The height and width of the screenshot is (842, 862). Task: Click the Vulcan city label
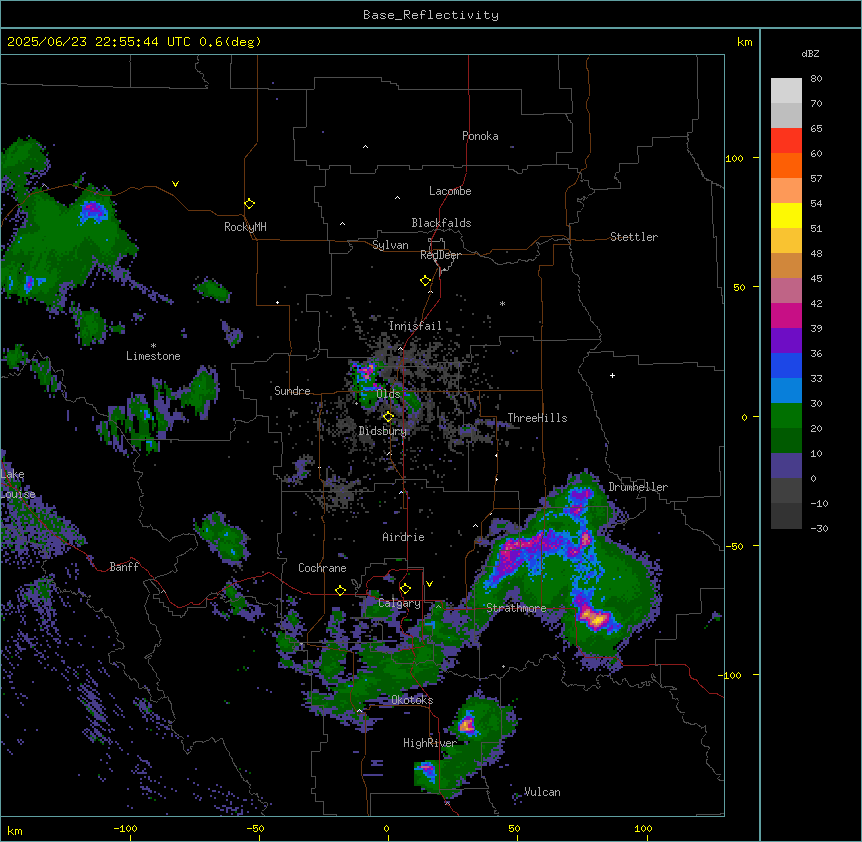click(542, 792)
